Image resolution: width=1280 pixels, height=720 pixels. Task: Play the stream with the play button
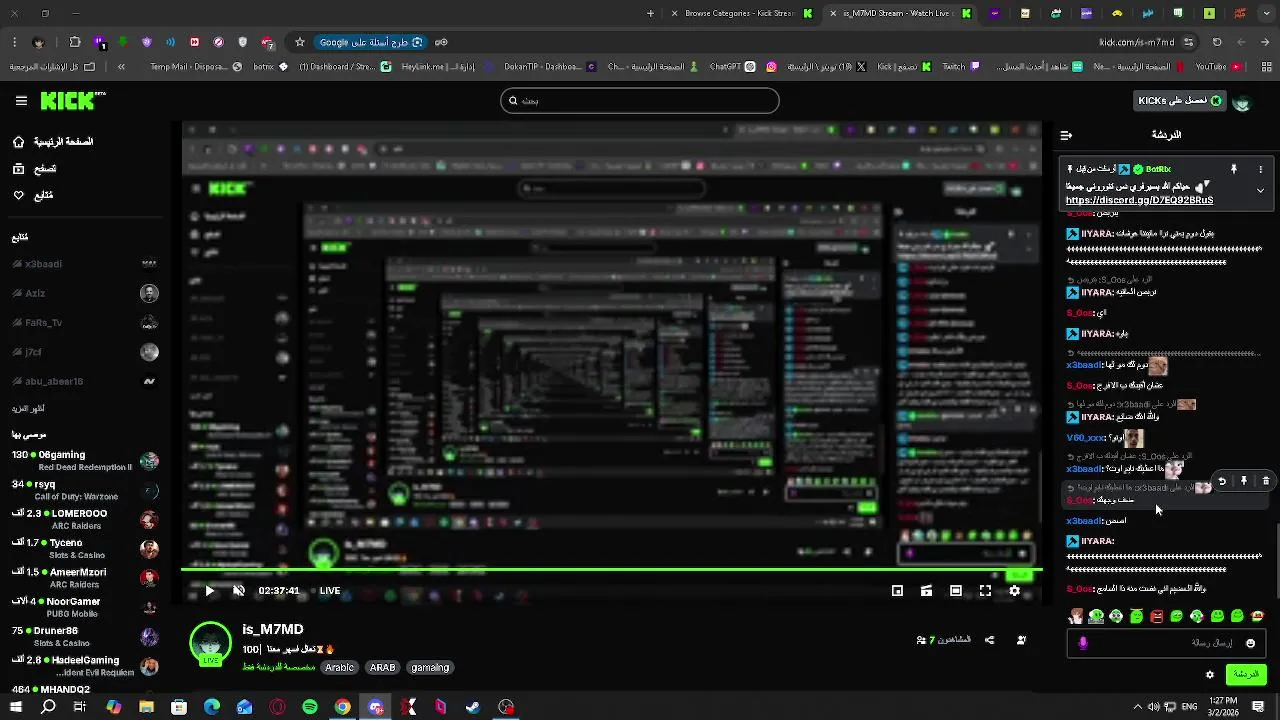[209, 591]
